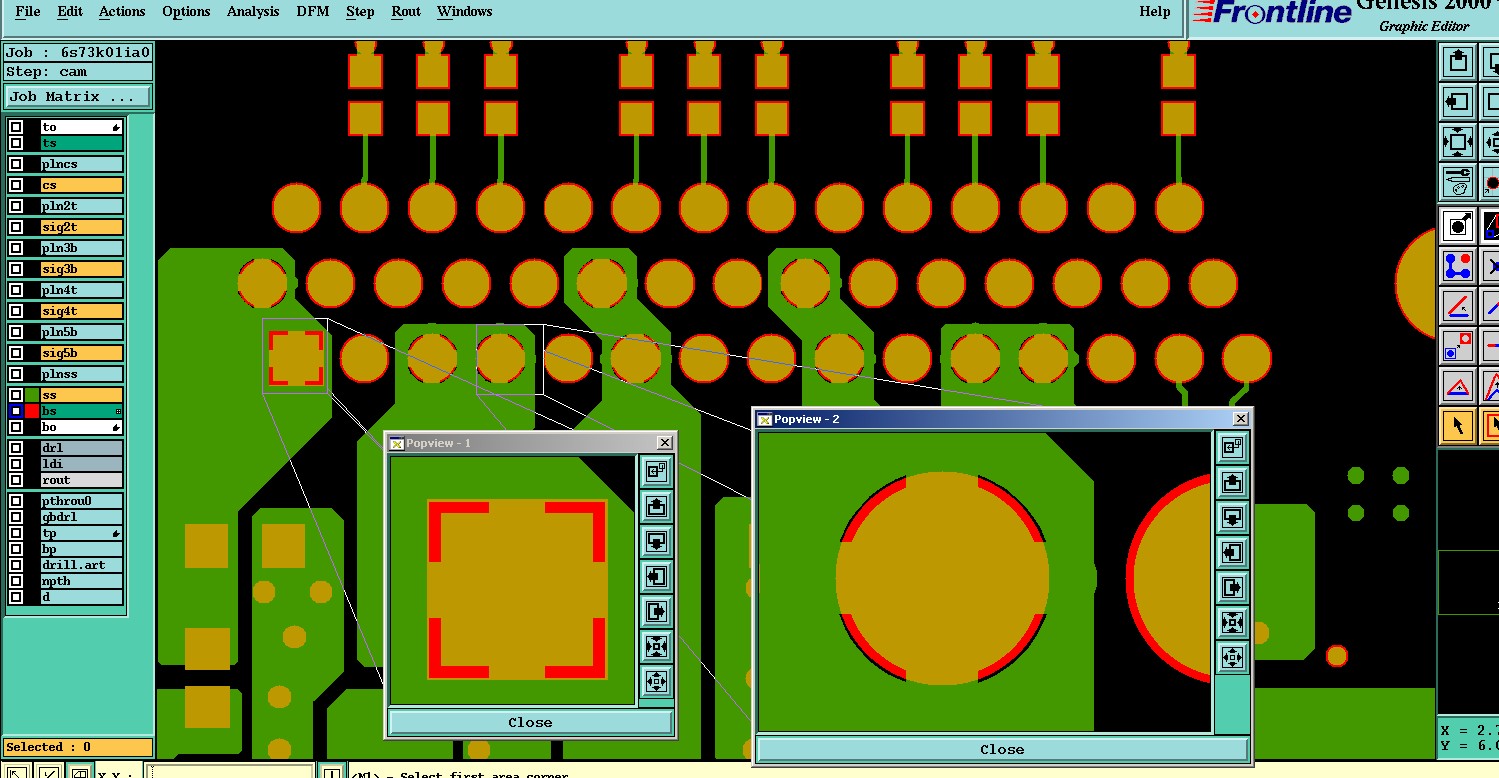Image resolution: width=1499 pixels, height=778 pixels.
Task: Click red color swatch of bs layer
Action: coord(32,411)
